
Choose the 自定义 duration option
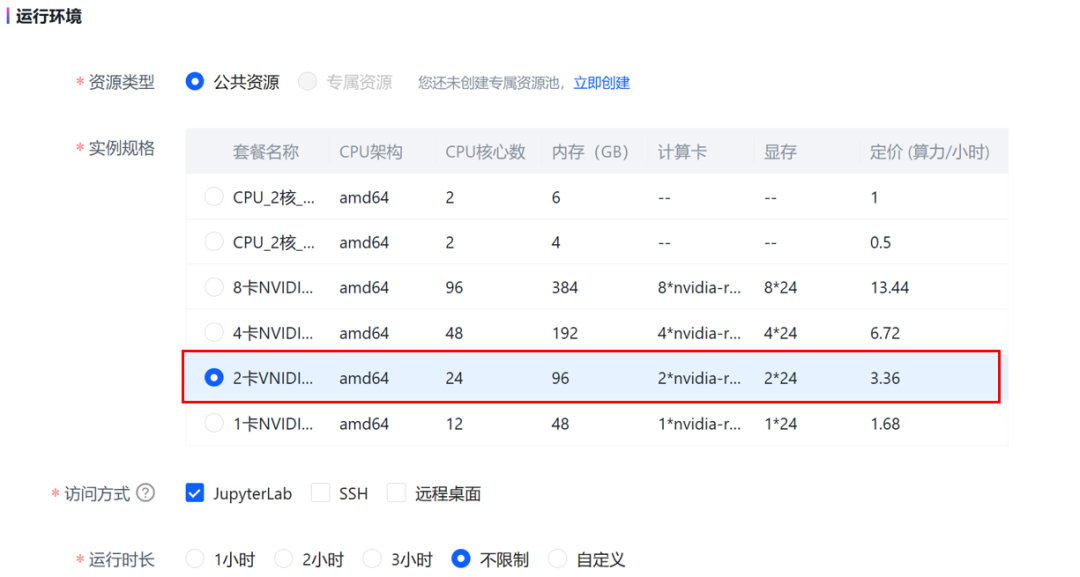click(557, 559)
